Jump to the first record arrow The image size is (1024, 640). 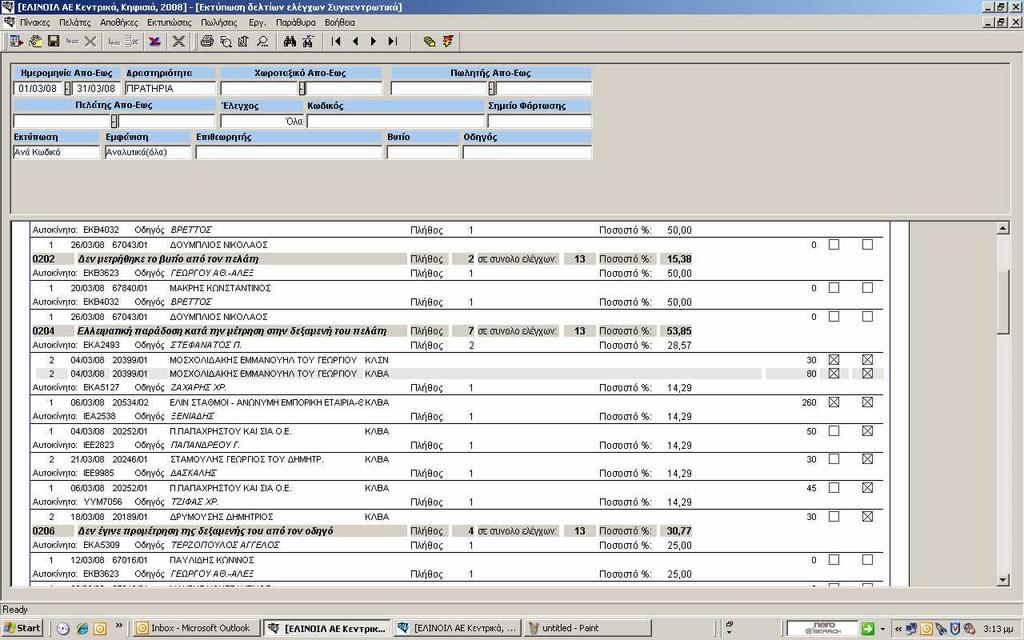[336, 41]
